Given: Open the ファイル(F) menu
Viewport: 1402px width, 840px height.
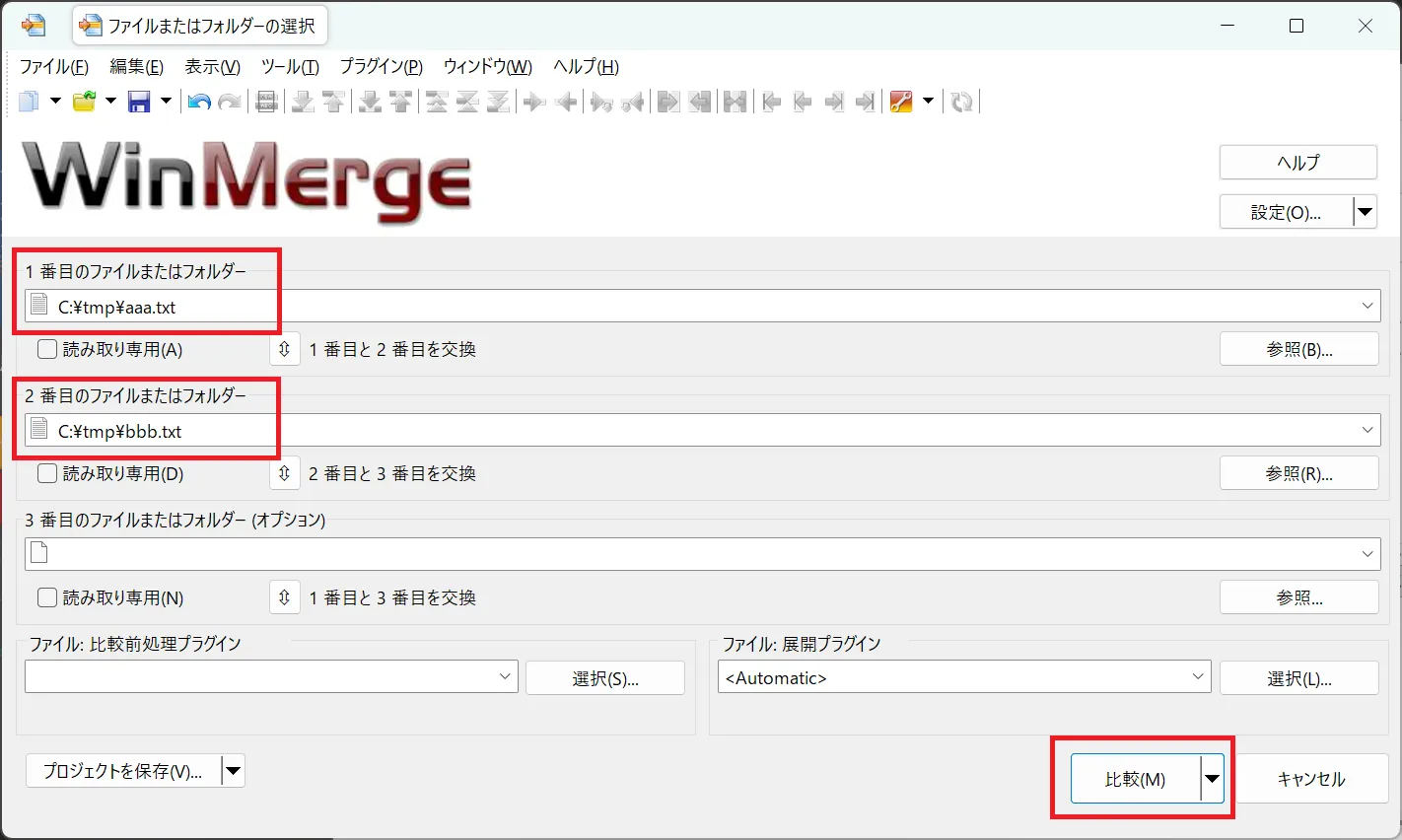Looking at the screenshot, I should tap(54, 67).
